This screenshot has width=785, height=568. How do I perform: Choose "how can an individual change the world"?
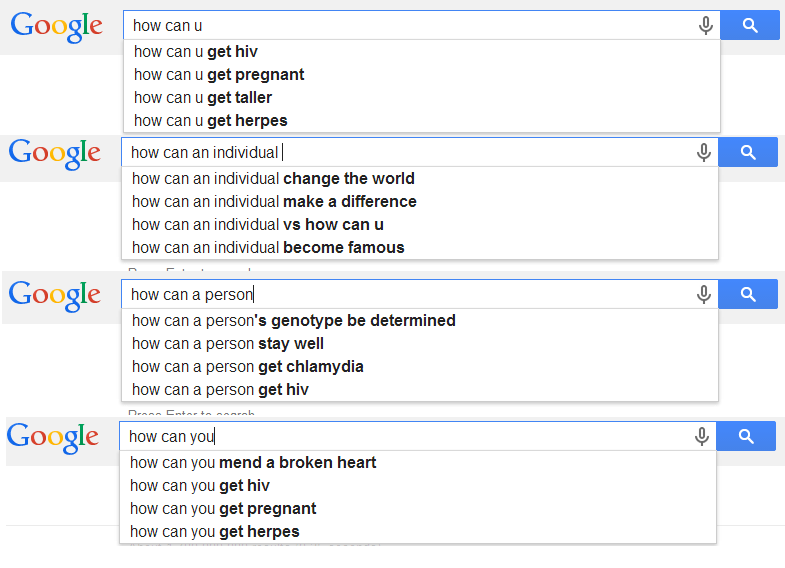(x=273, y=178)
